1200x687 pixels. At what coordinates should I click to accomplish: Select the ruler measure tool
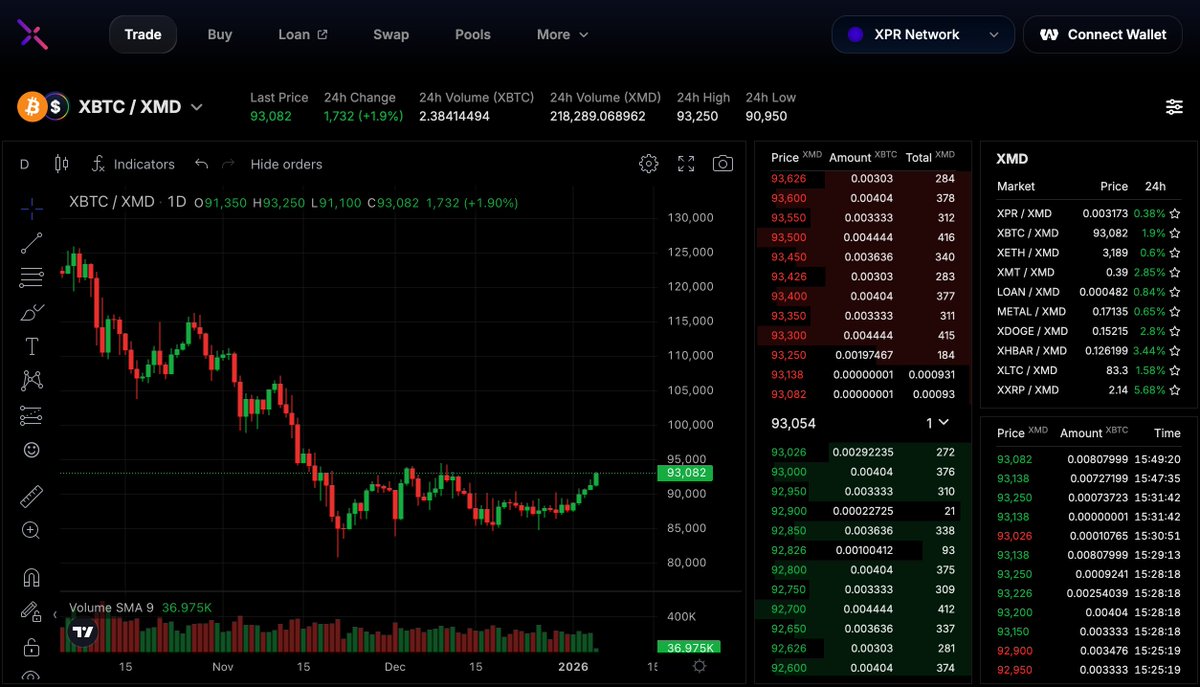[x=31, y=496]
